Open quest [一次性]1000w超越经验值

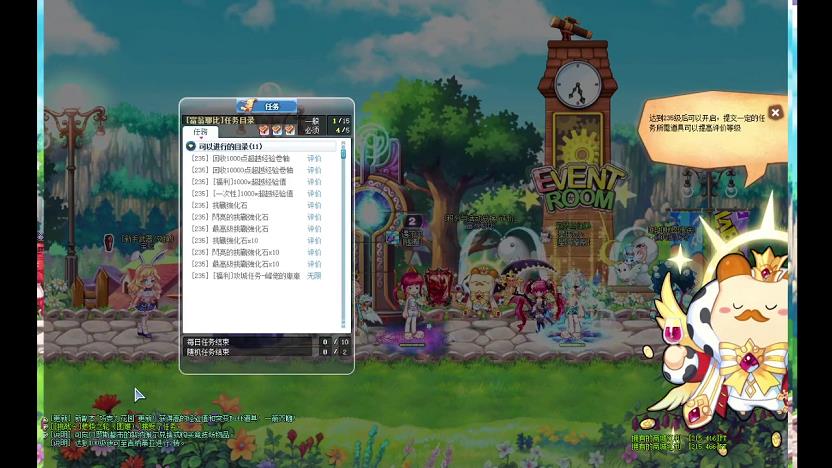[x=242, y=194]
